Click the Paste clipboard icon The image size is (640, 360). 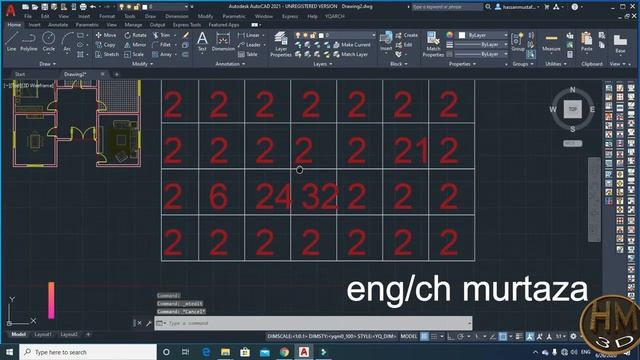click(587, 42)
